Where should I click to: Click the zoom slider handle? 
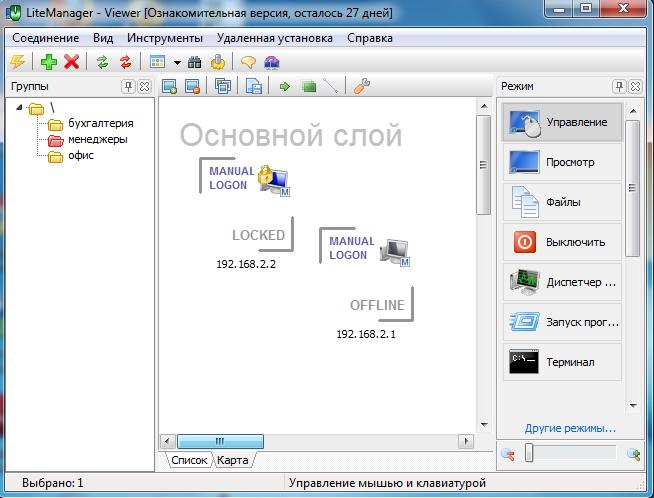tap(529, 453)
